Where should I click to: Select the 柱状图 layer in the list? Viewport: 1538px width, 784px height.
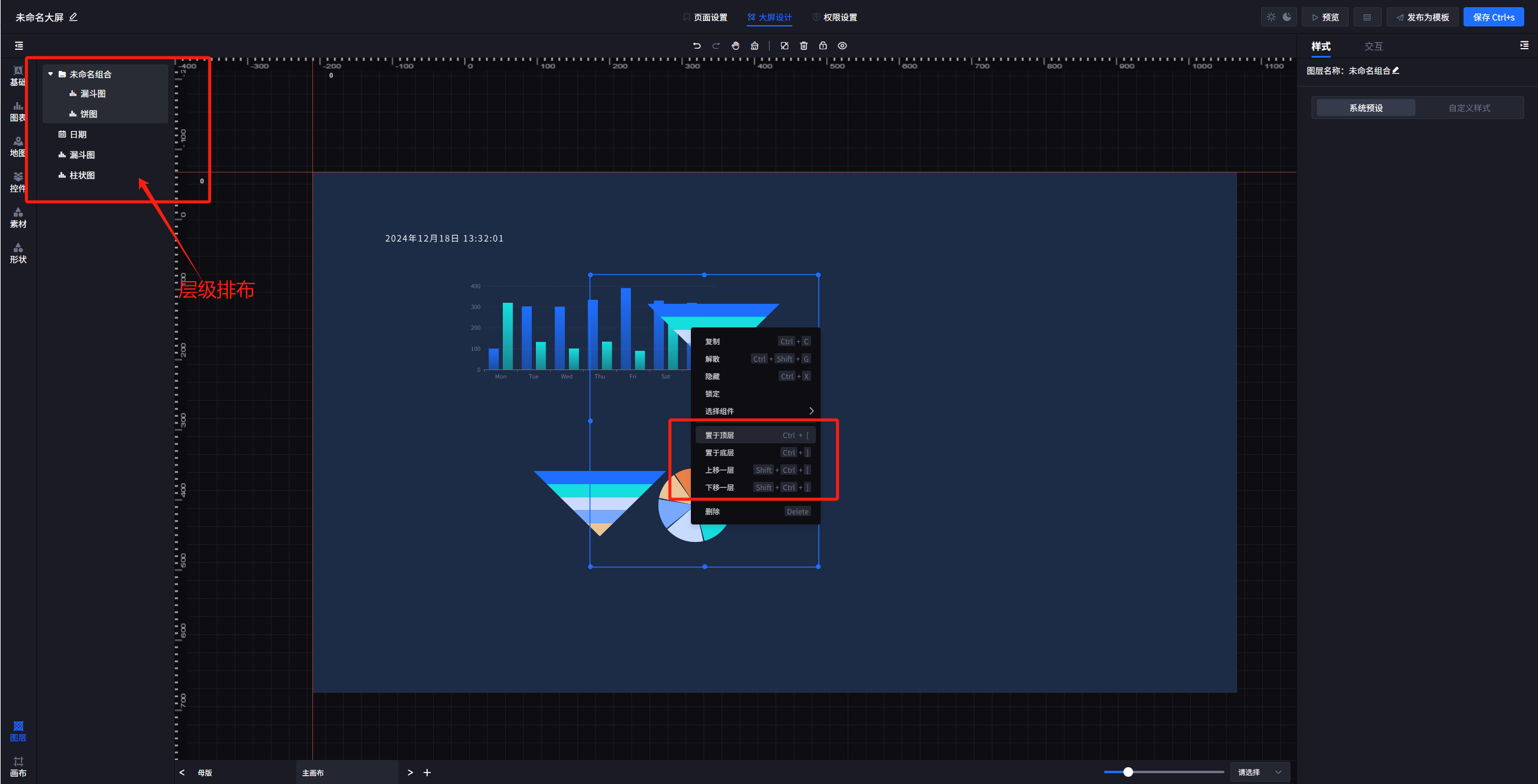82,175
